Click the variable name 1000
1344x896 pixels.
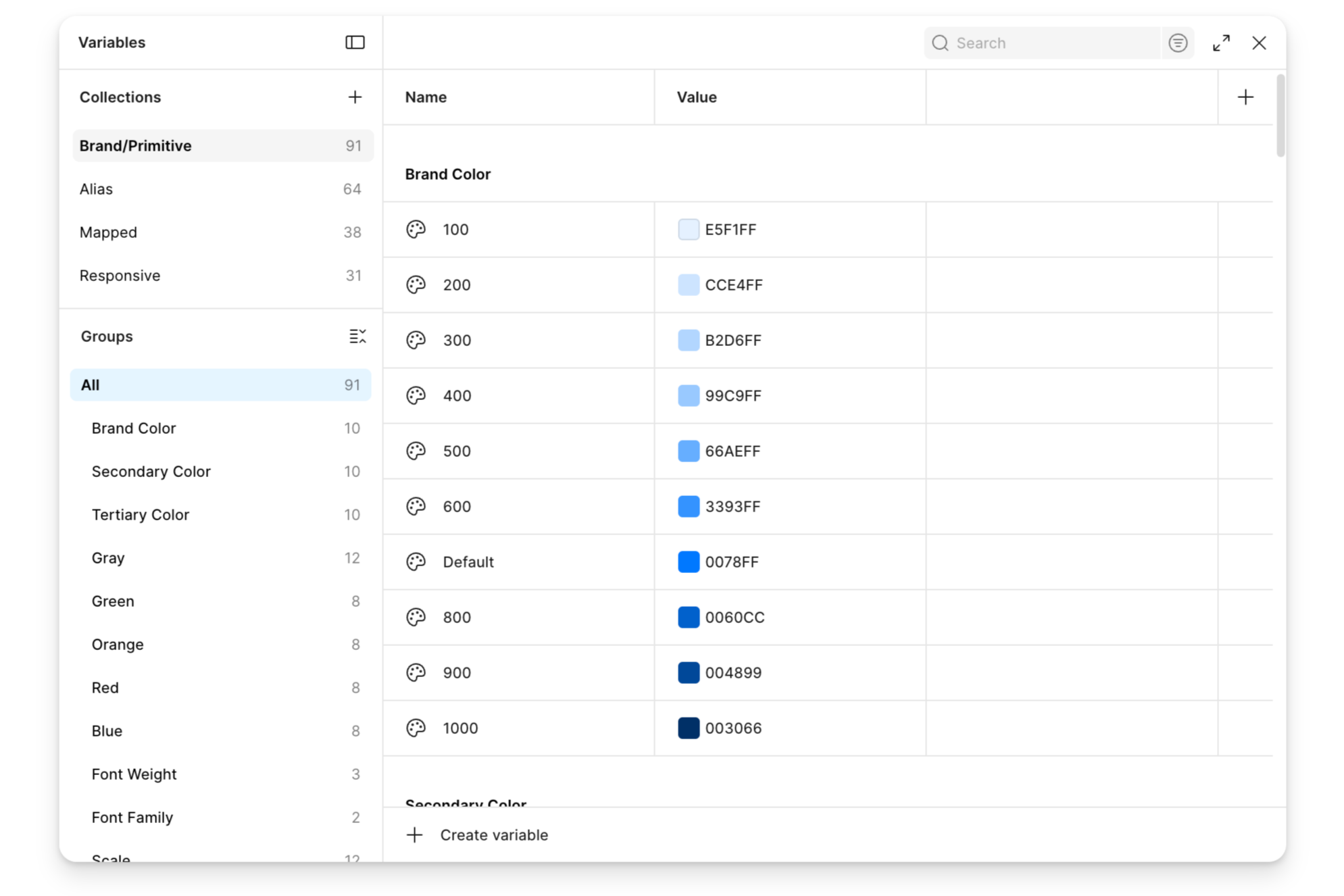point(460,728)
